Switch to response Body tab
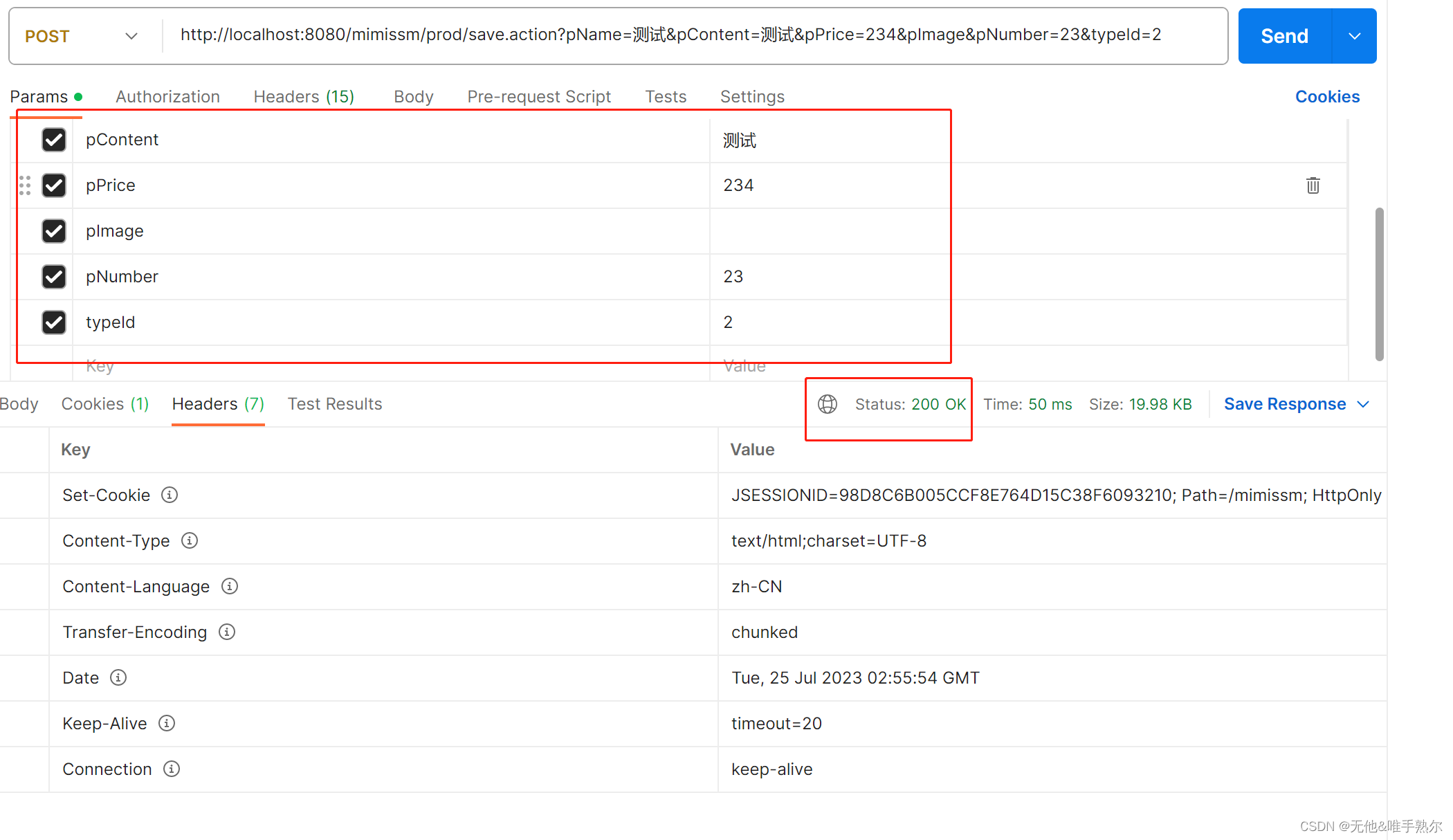The image size is (1453, 840). [19, 404]
